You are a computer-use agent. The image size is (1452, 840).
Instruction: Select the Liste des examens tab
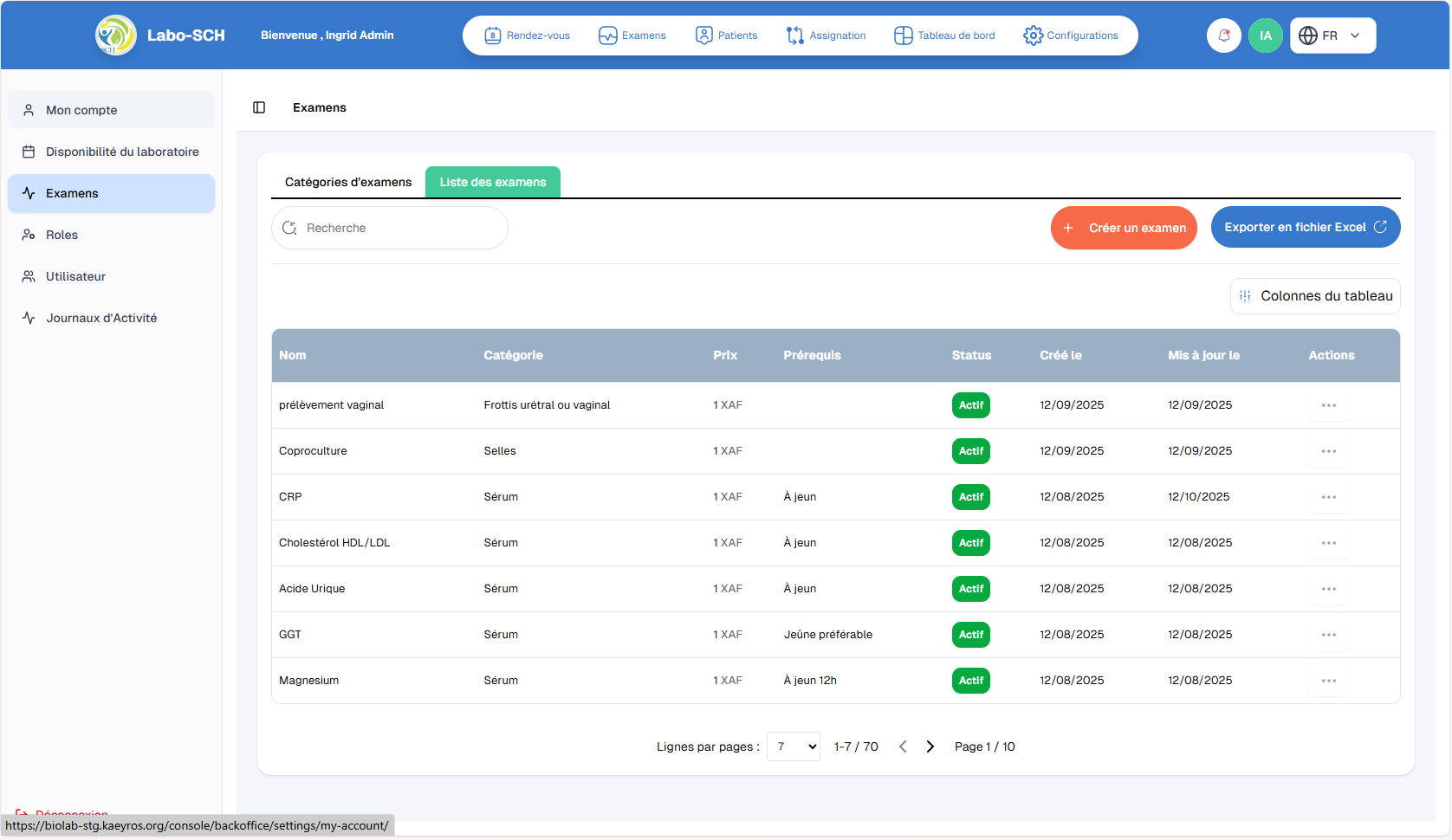[492, 182]
